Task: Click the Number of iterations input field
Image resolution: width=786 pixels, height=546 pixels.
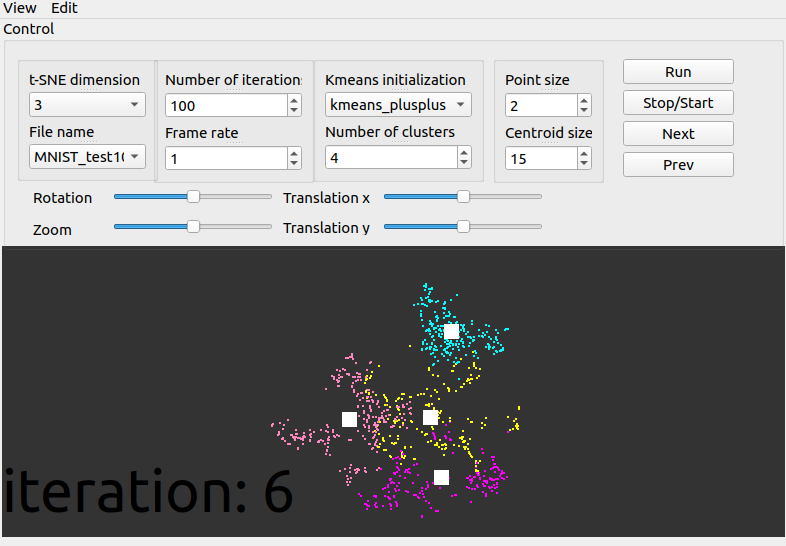Action: click(x=226, y=105)
